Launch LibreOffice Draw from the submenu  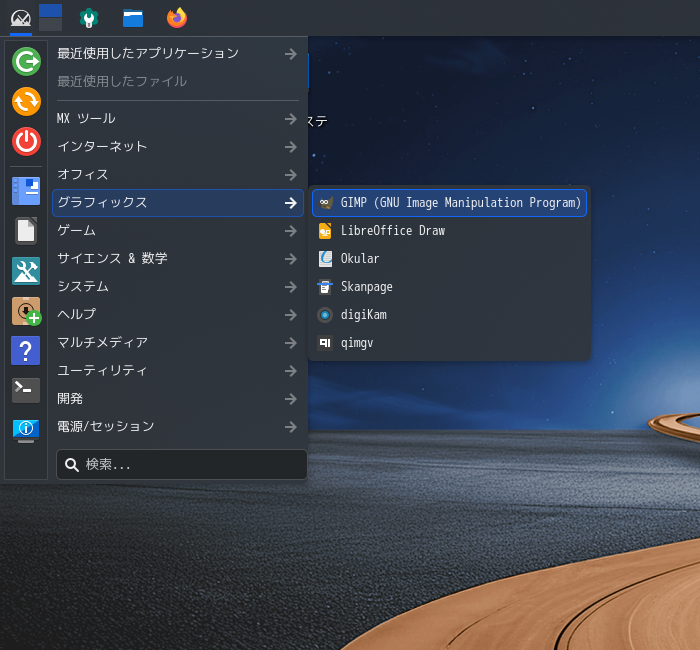click(392, 231)
